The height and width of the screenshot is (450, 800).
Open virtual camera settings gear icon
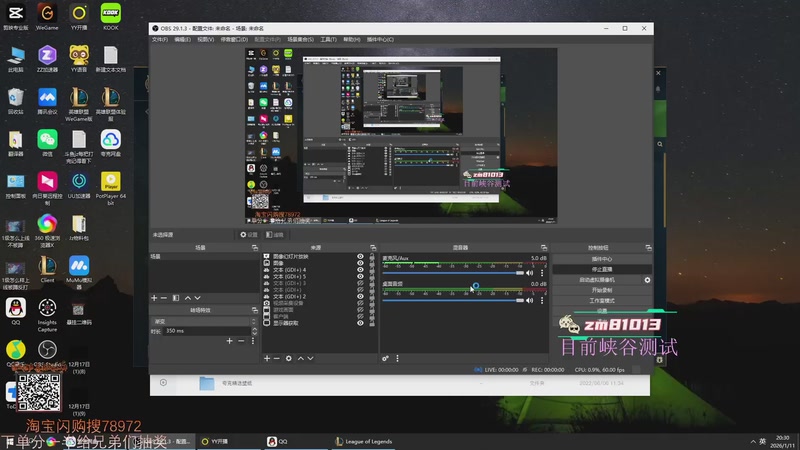pos(647,280)
